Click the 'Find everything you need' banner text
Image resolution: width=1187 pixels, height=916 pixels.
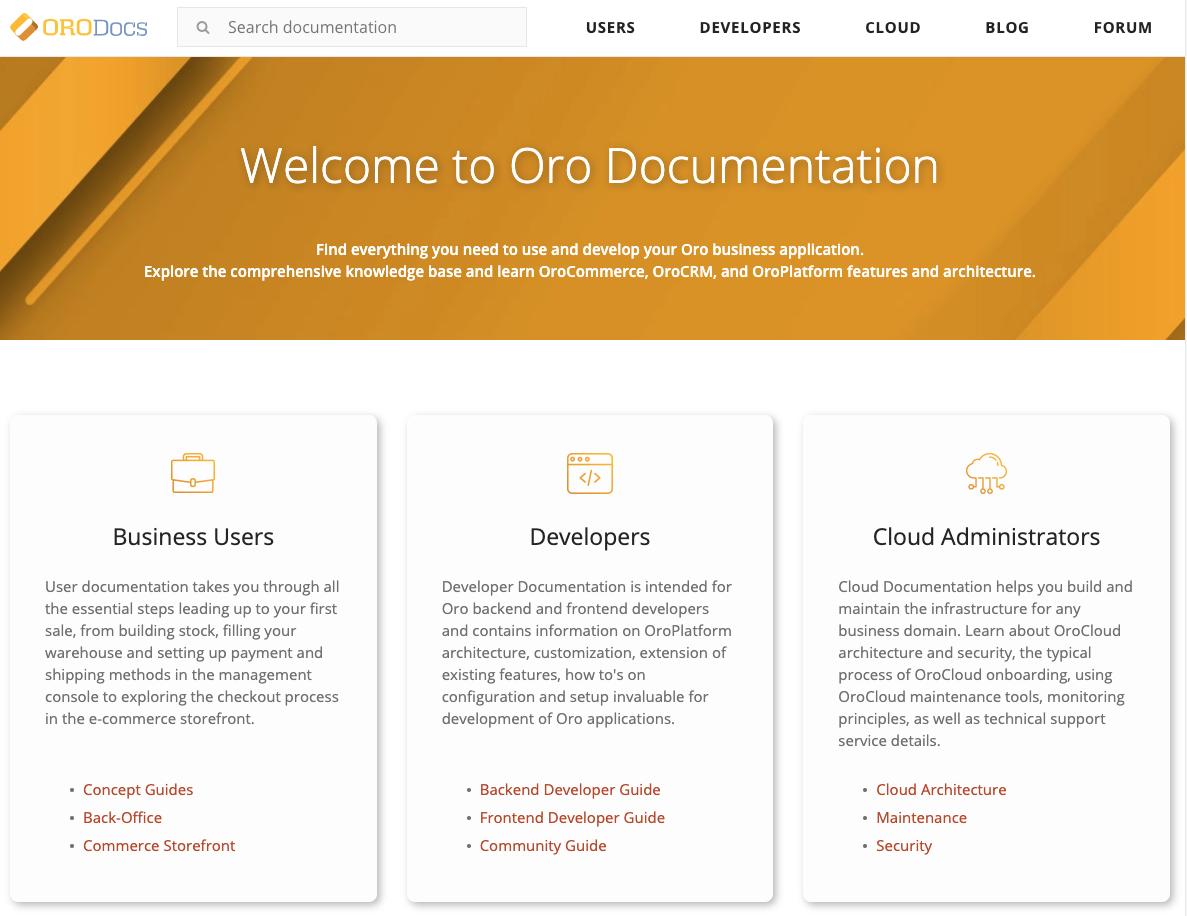(x=590, y=249)
